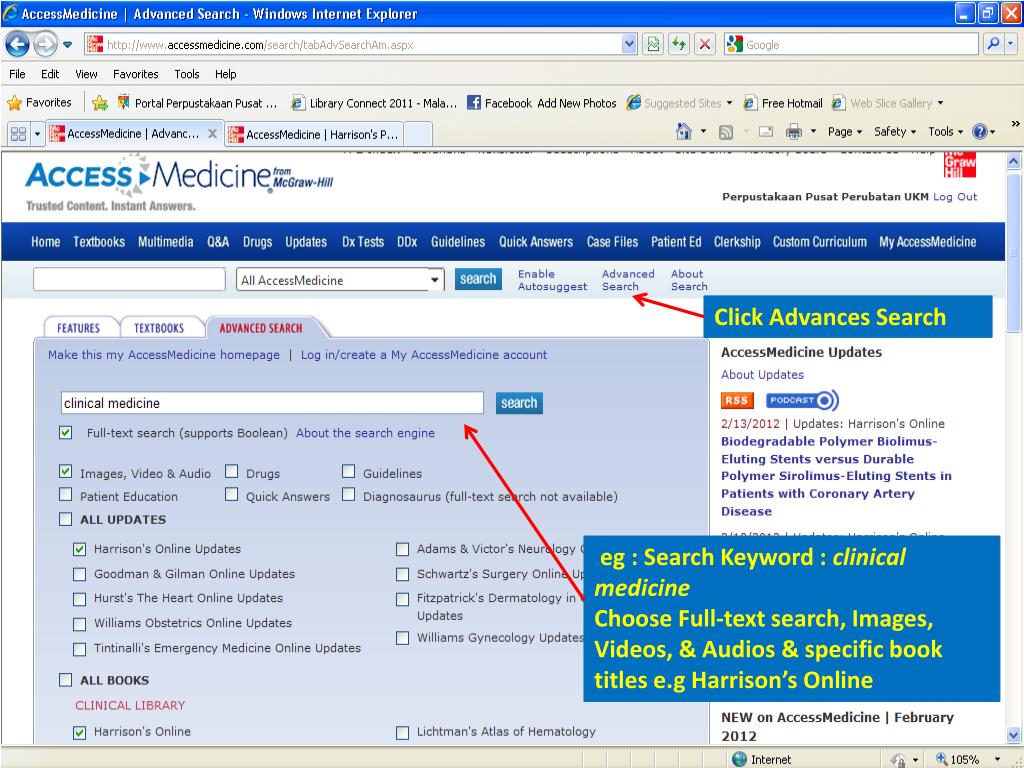Click the clinical medicine search field
The image size is (1024, 768).
point(272,403)
